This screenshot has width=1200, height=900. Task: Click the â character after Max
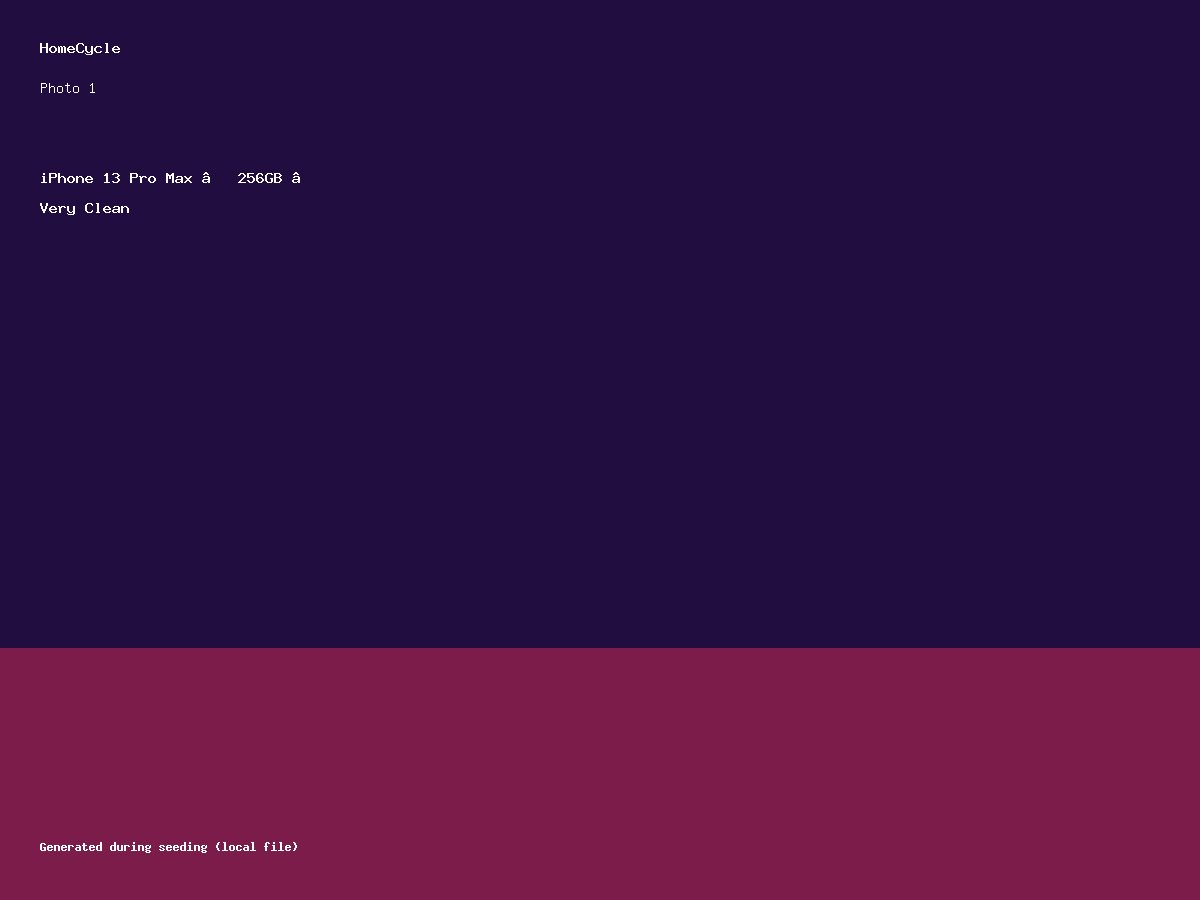pyautogui.click(x=206, y=178)
